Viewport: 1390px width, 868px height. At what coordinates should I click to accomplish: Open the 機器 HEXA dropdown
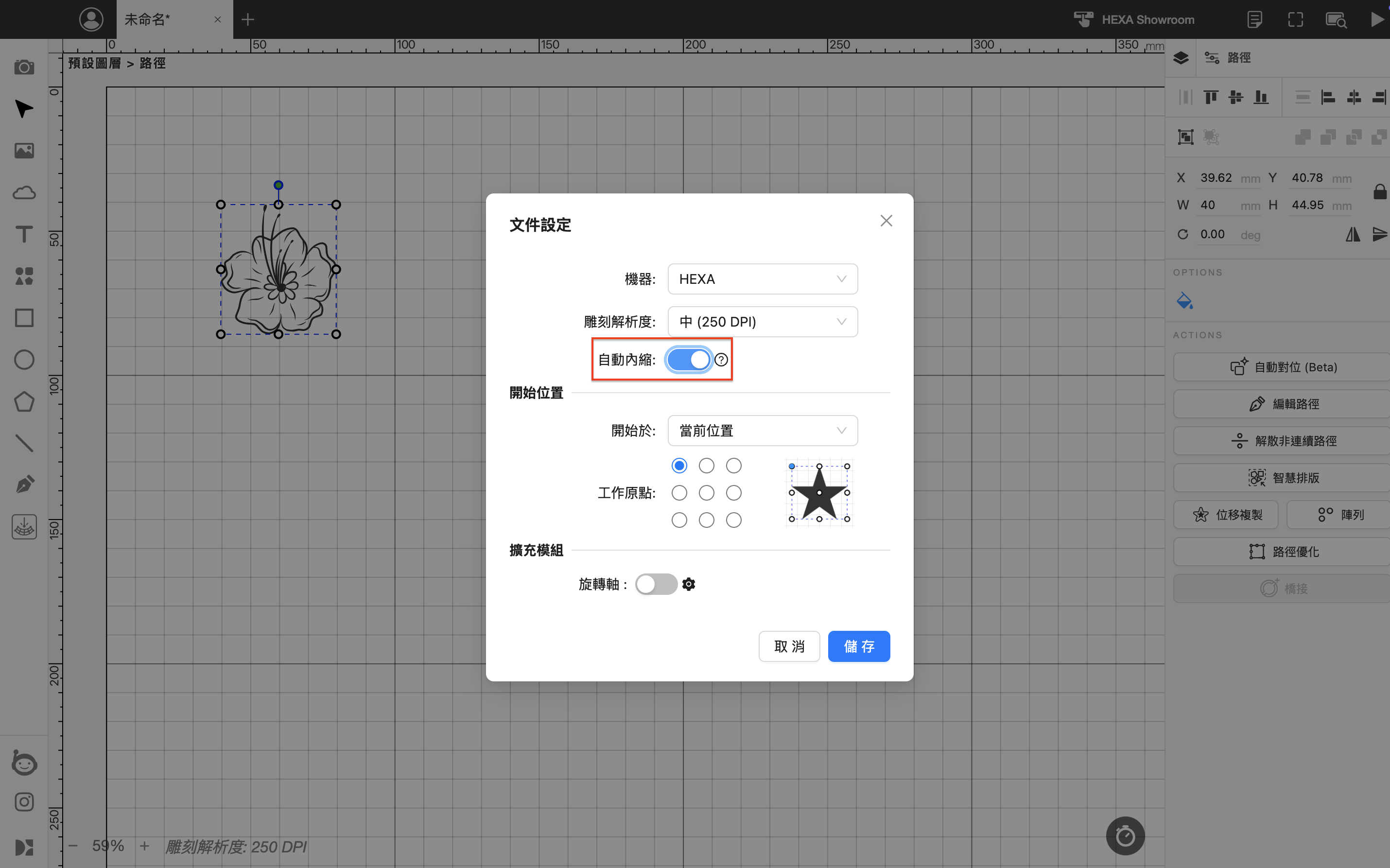762,279
